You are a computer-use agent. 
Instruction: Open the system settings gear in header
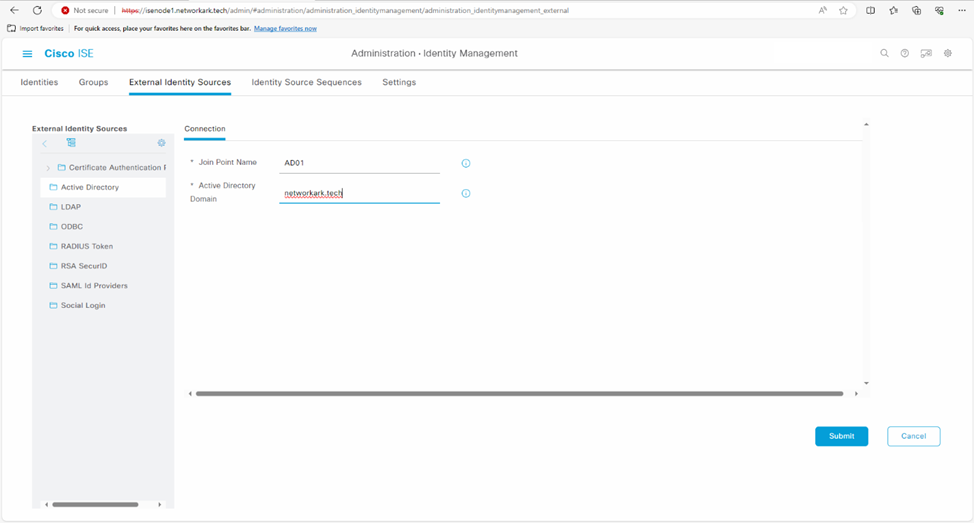tap(948, 54)
